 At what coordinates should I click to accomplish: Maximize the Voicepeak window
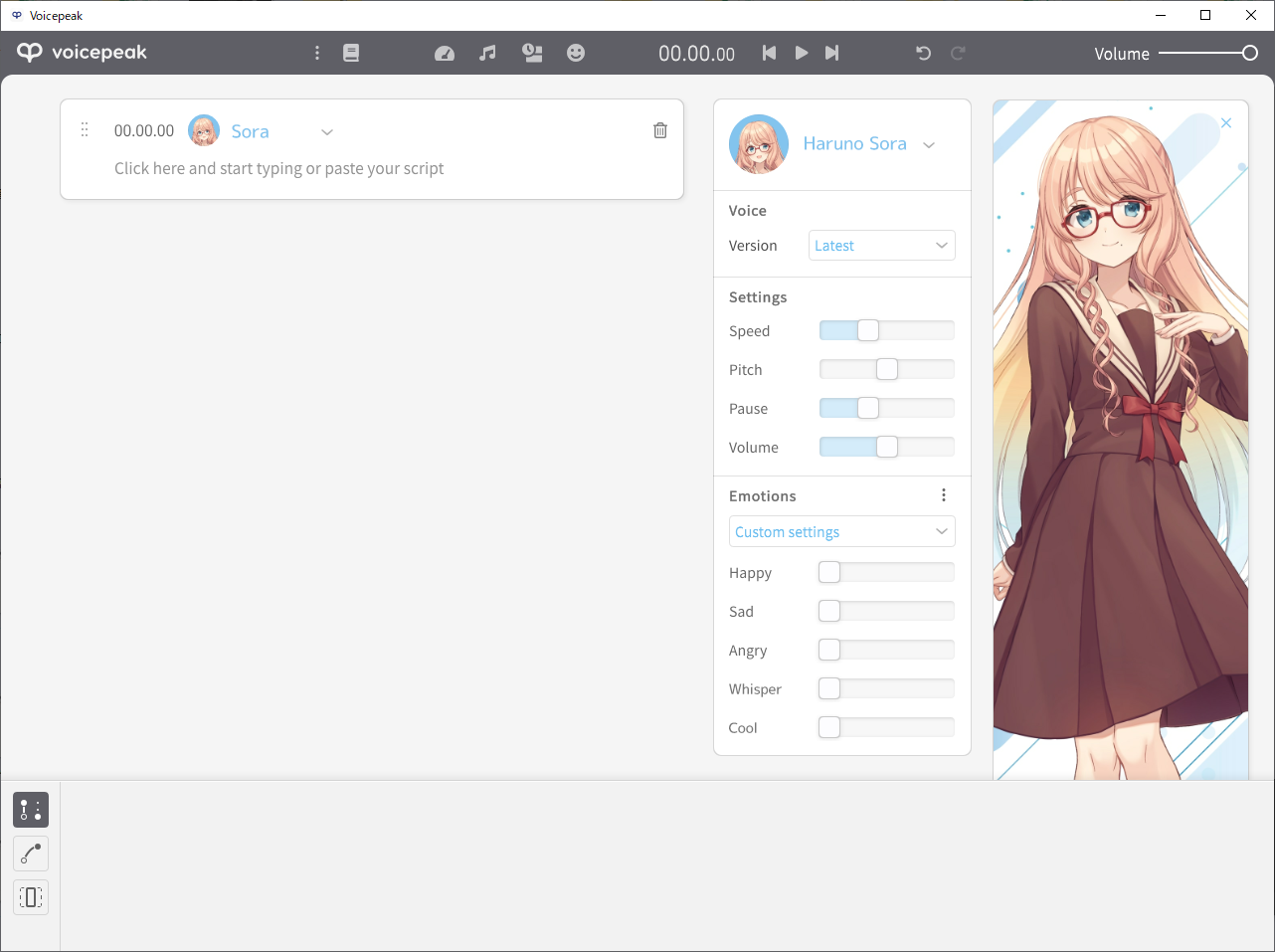1205,15
